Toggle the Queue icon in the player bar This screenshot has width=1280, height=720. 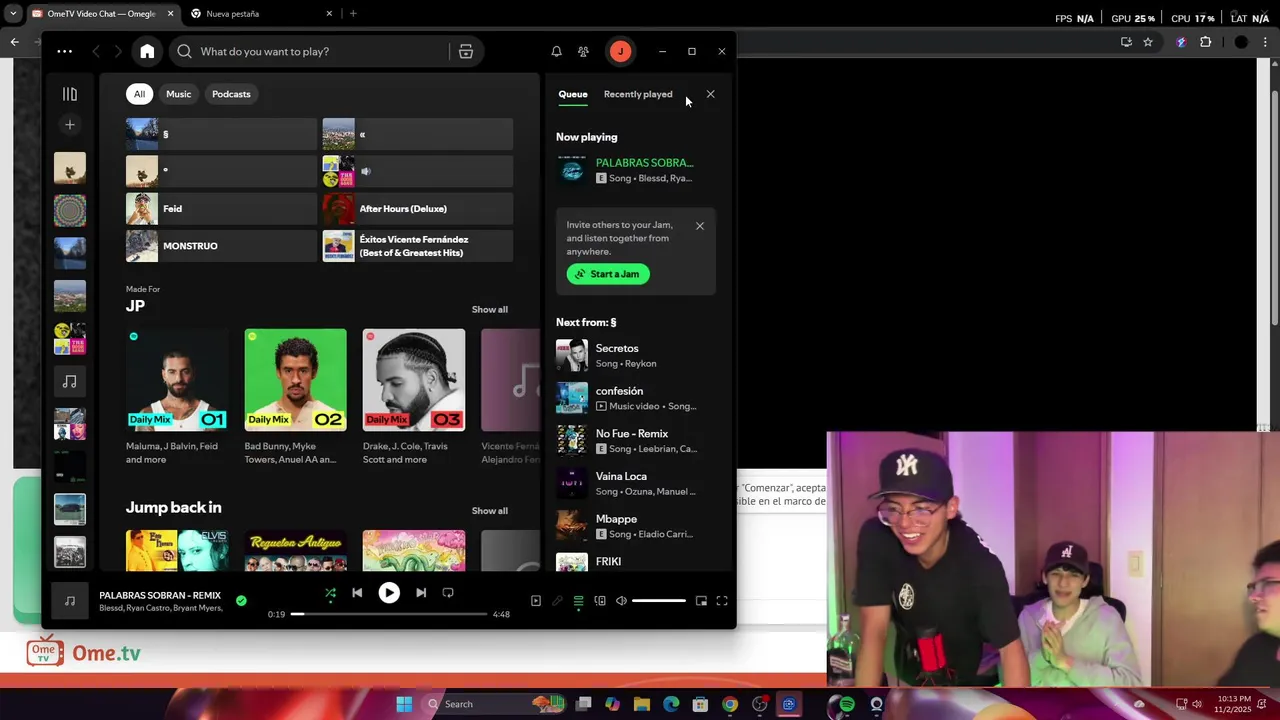pos(578,601)
